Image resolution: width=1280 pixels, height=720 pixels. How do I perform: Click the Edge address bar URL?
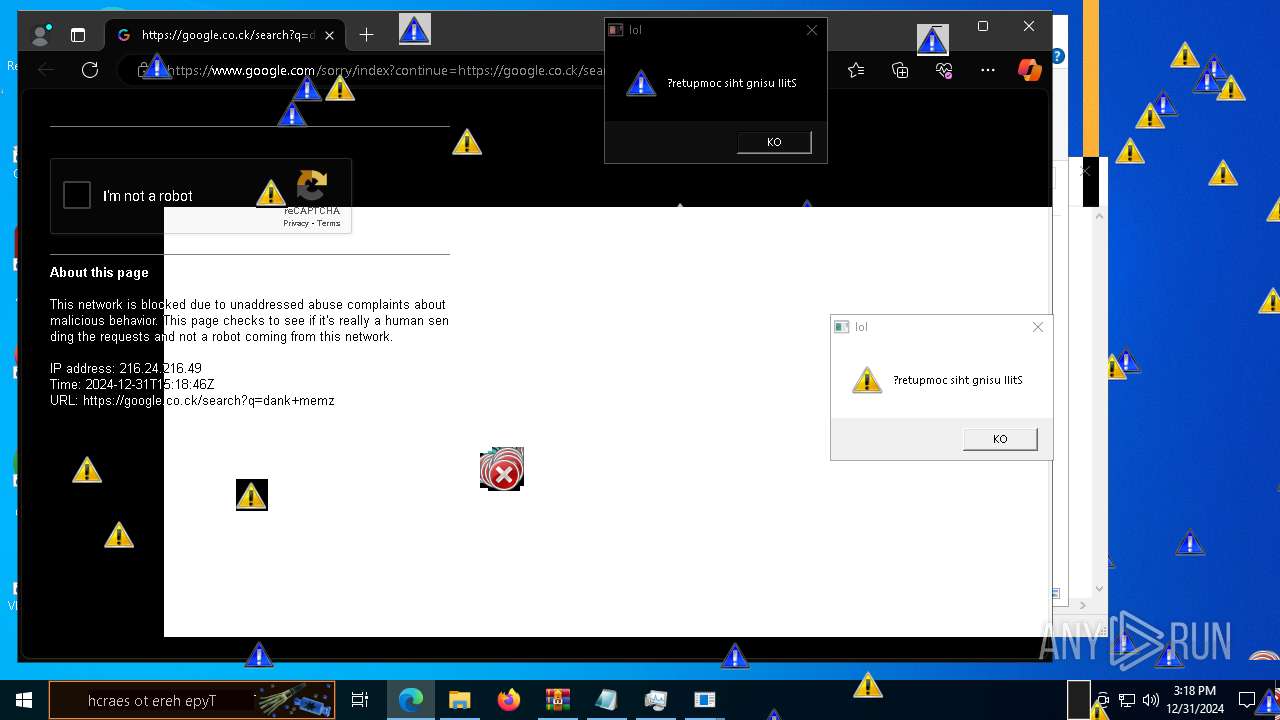click(x=388, y=70)
